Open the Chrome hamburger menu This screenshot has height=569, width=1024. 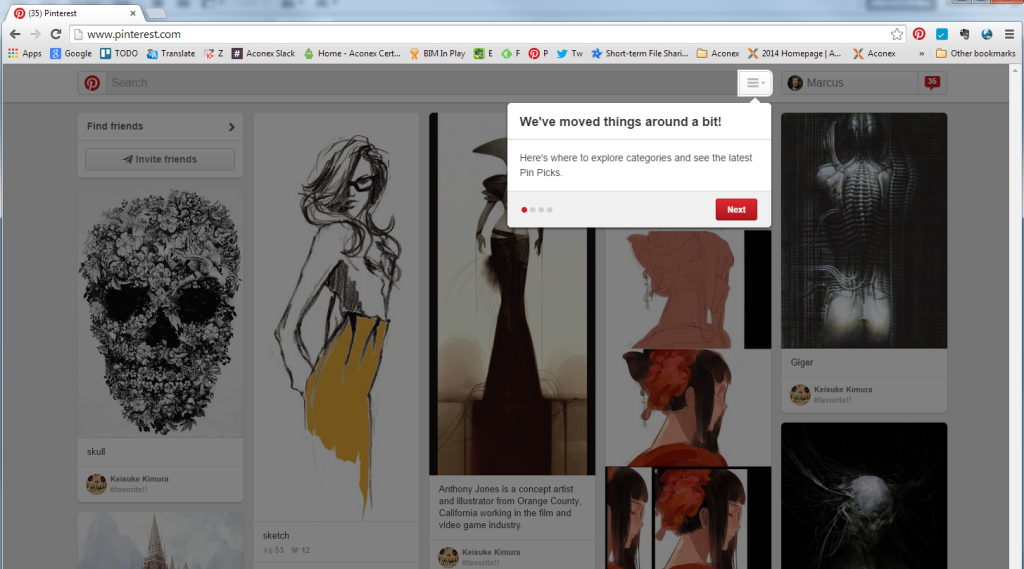[x=1009, y=34]
